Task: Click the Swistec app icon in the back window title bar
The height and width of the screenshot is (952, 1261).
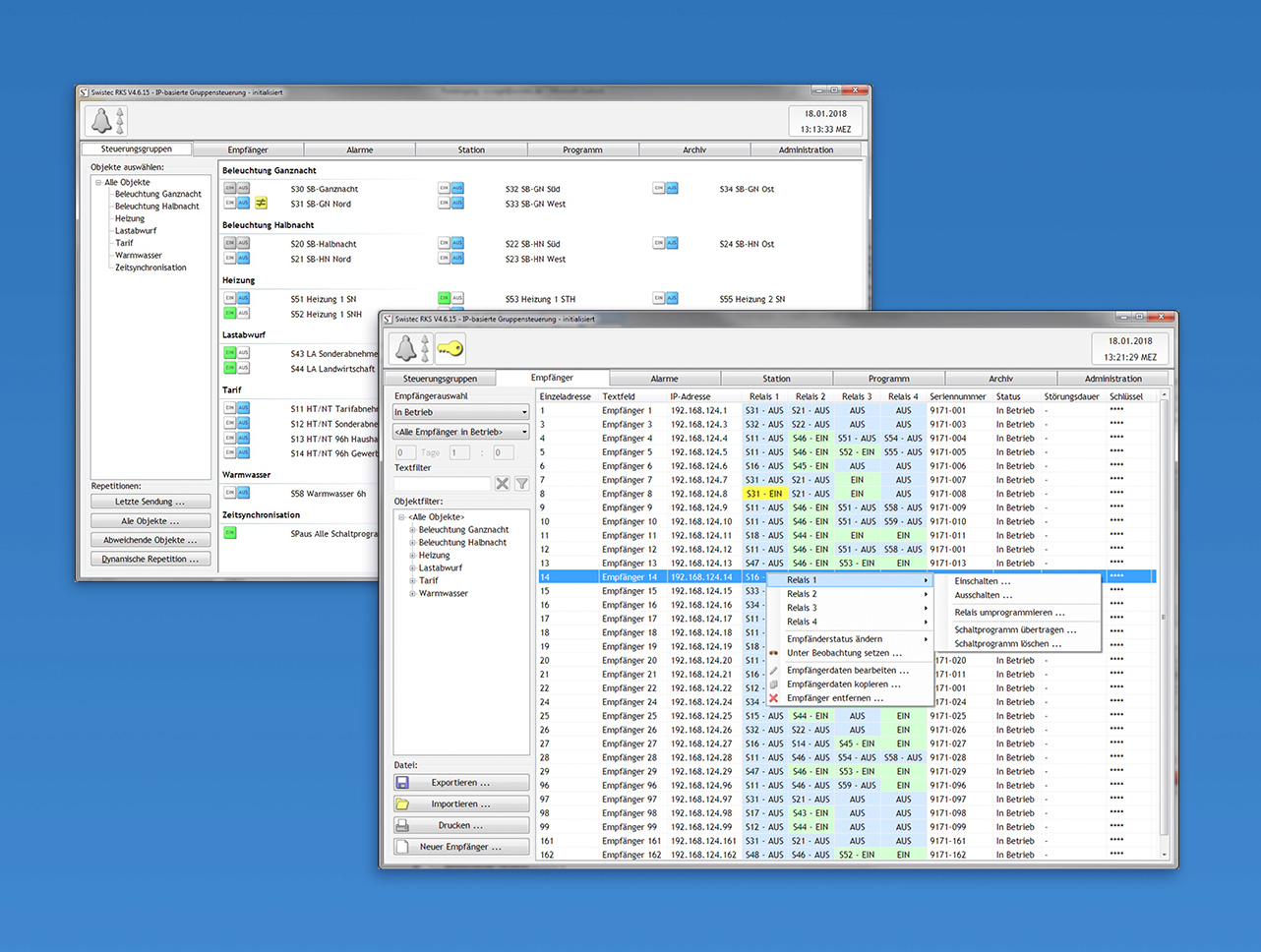Action: click(85, 92)
